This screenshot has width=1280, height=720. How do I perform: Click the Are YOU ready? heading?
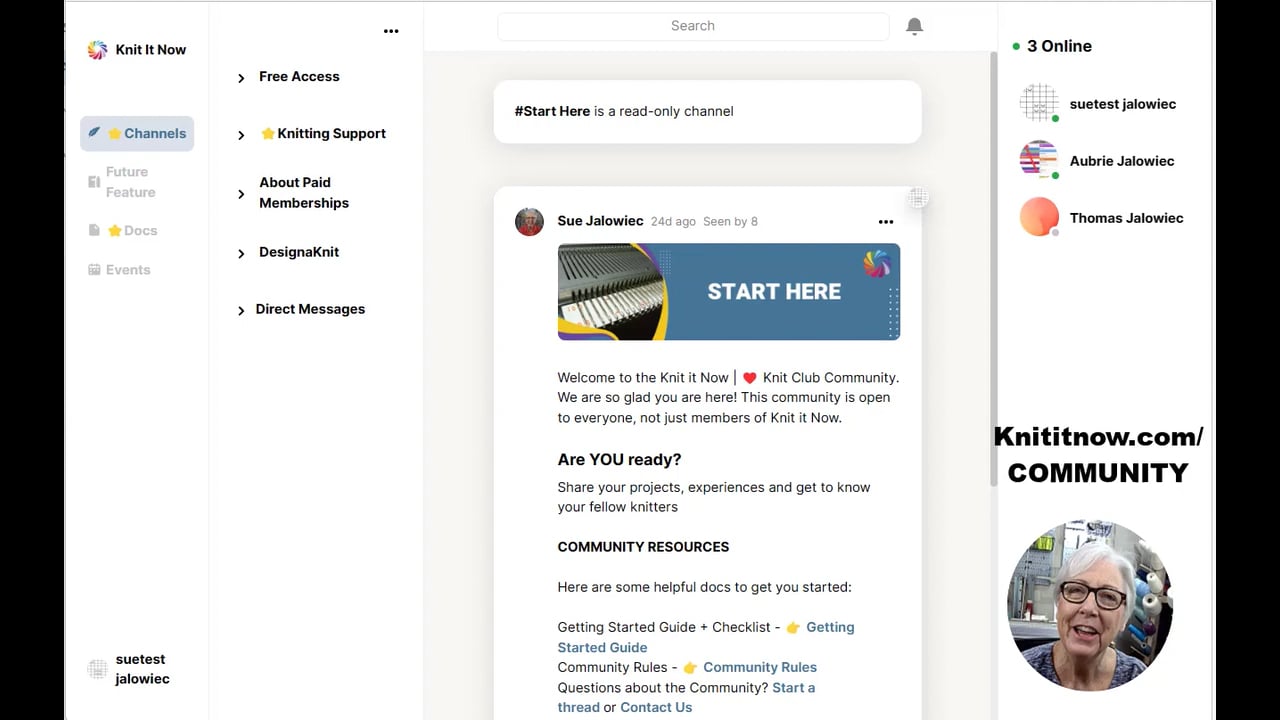(x=619, y=460)
